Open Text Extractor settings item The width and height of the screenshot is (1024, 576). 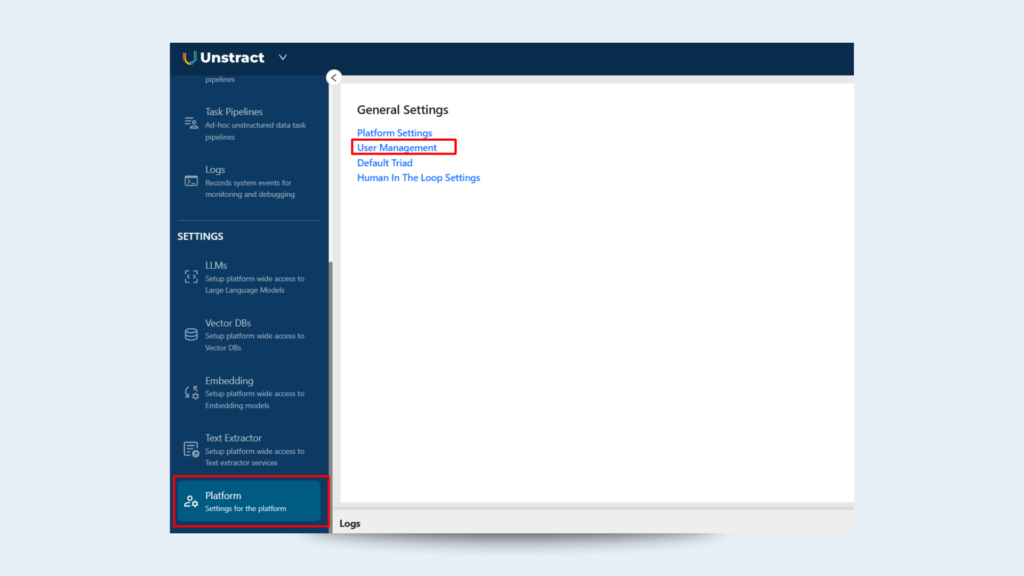point(249,450)
